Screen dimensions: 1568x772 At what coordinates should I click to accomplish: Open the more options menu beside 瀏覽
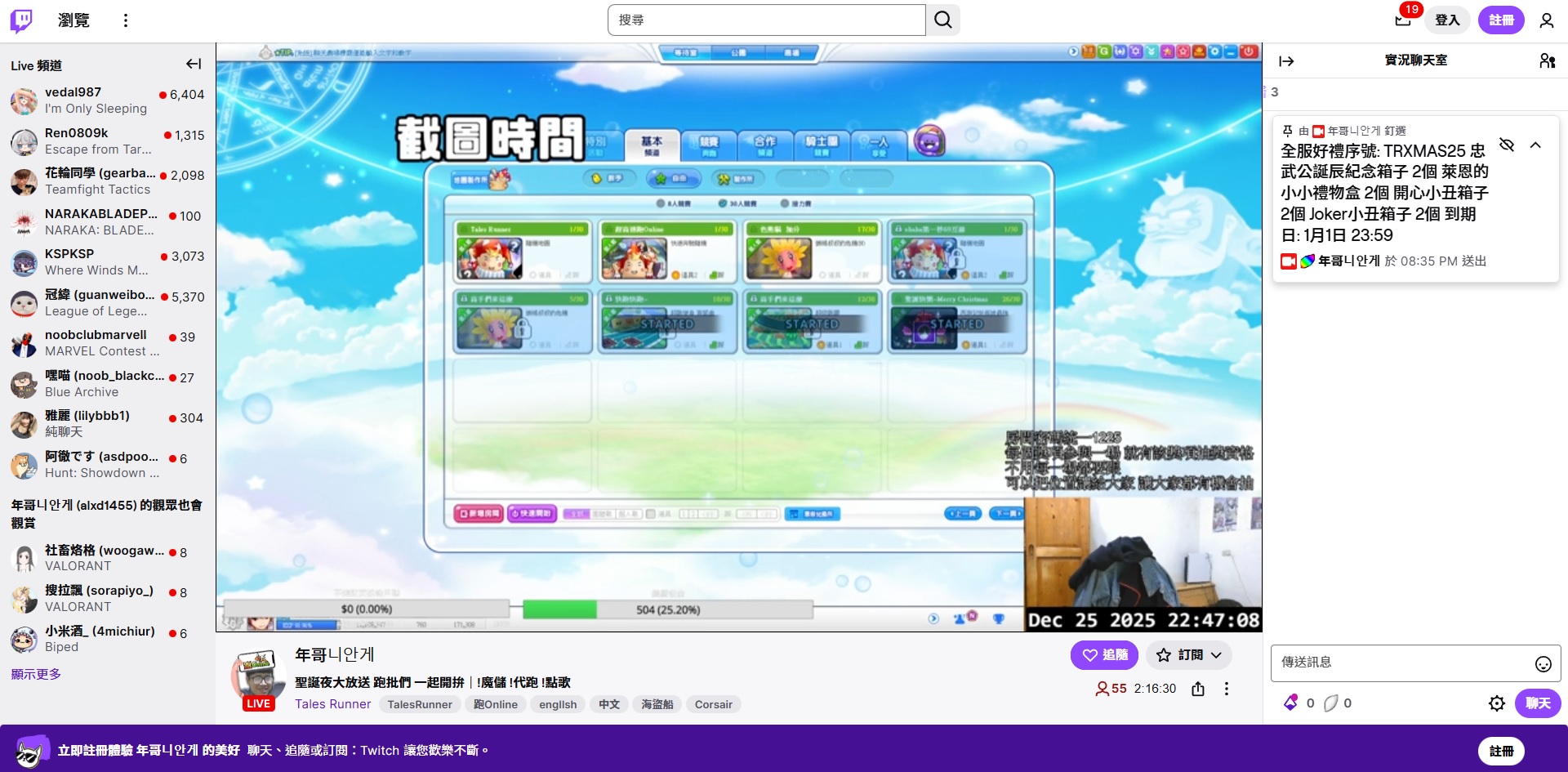[x=125, y=20]
